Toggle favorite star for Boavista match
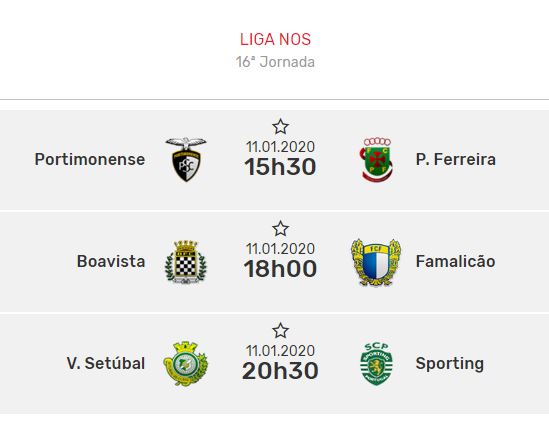 pos(280,229)
